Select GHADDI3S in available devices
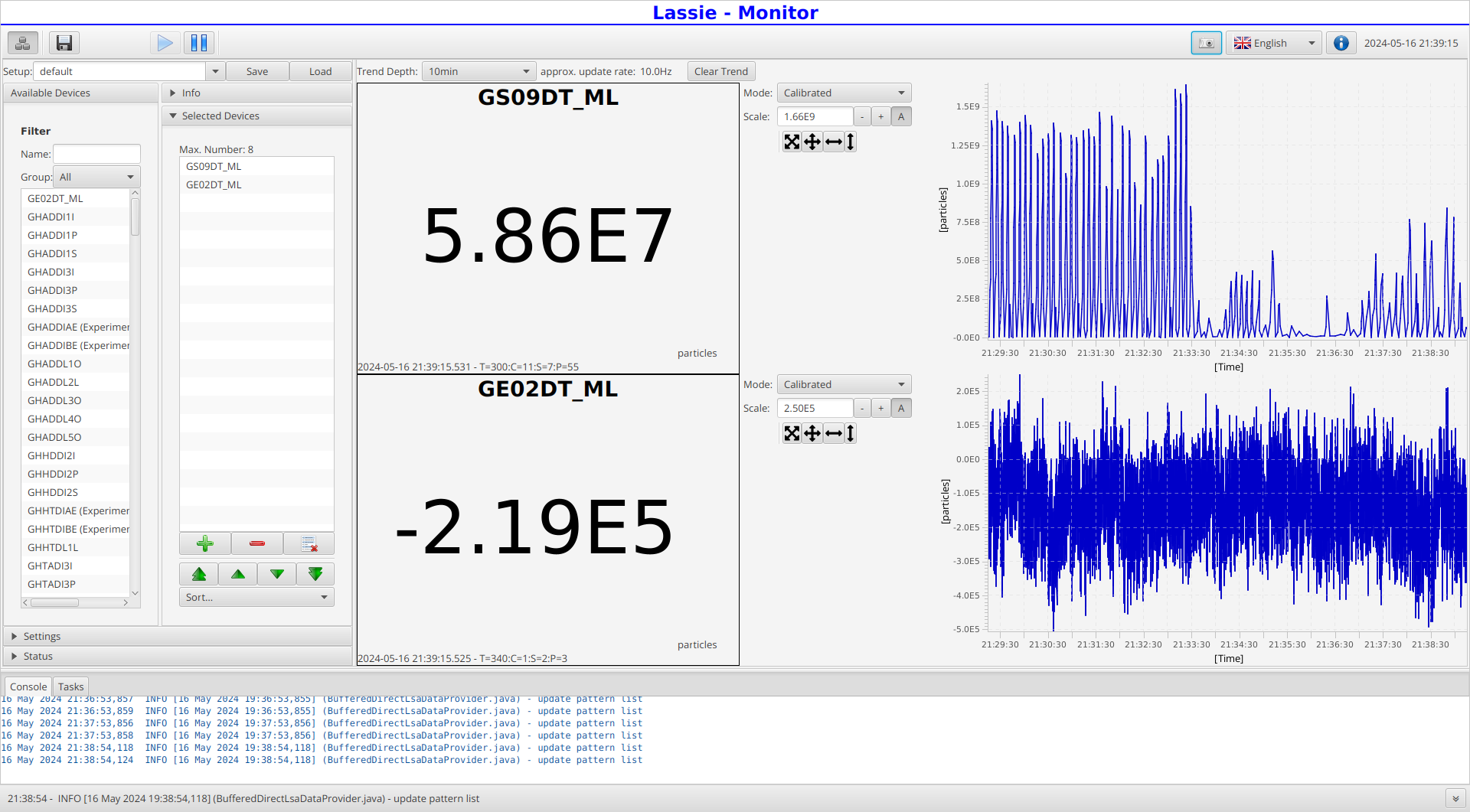The width and height of the screenshot is (1470, 812). tap(76, 308)
